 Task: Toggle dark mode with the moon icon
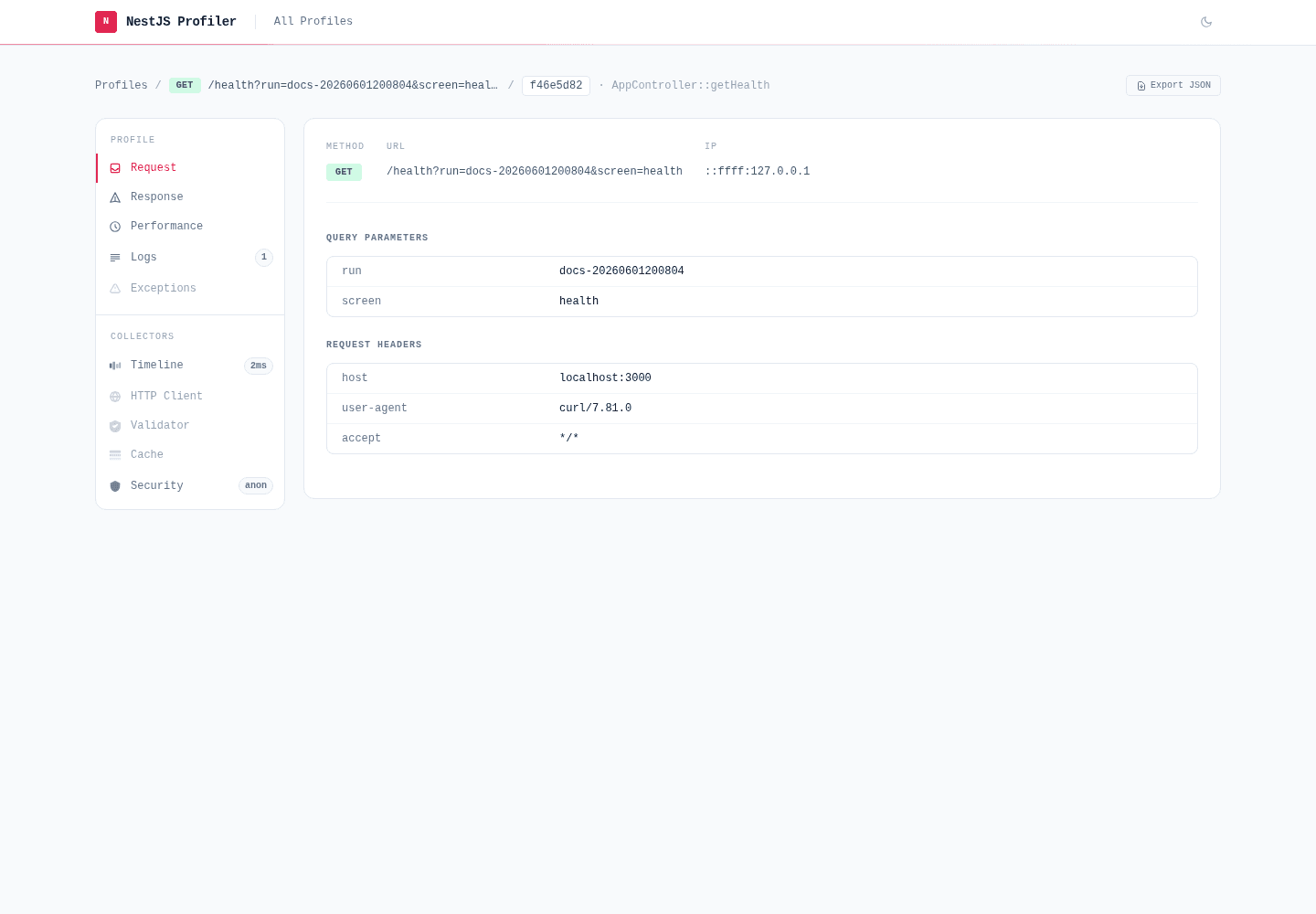[x=1206, y=22]
